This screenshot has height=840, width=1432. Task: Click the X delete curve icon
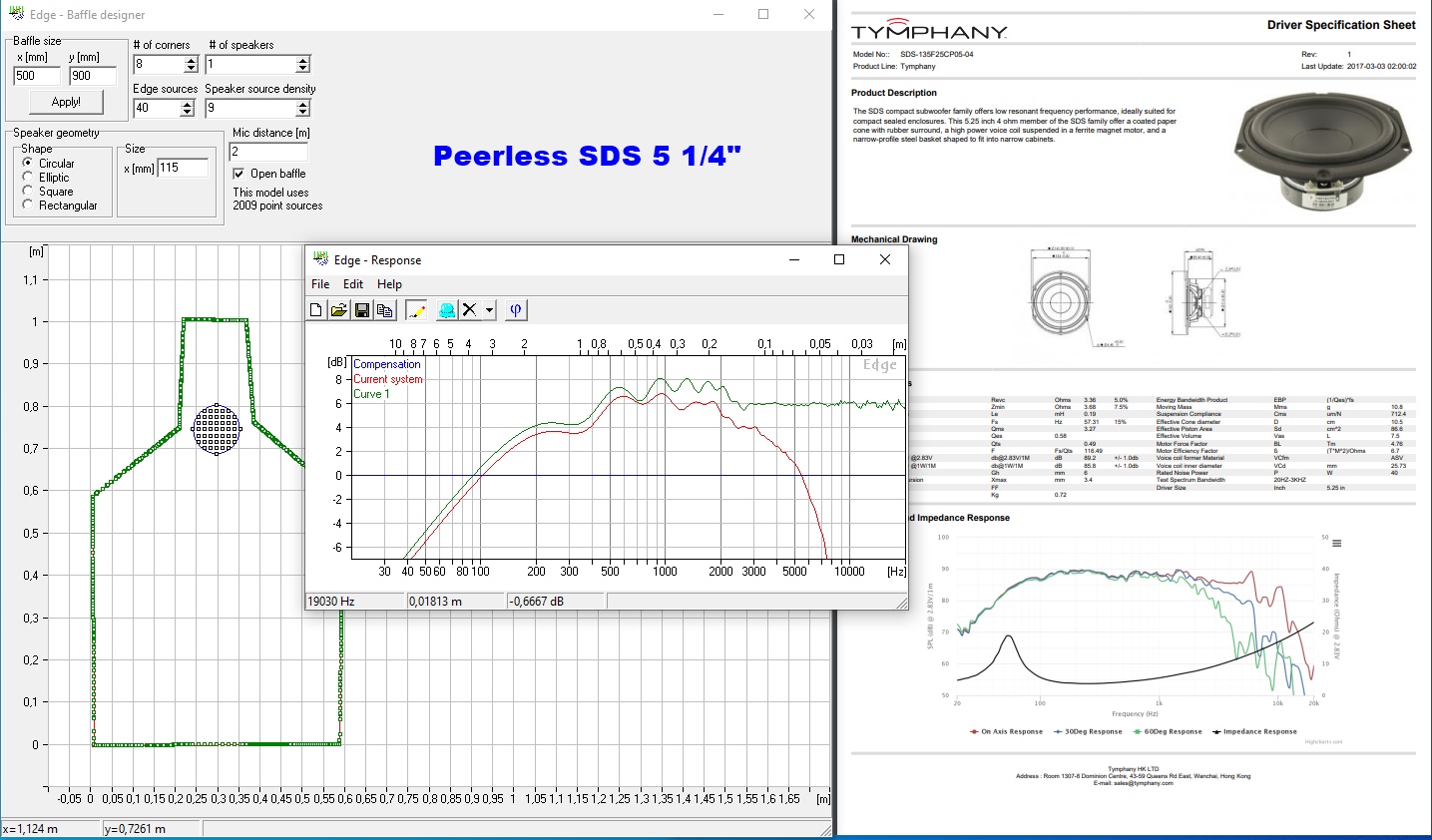point(470,310)
